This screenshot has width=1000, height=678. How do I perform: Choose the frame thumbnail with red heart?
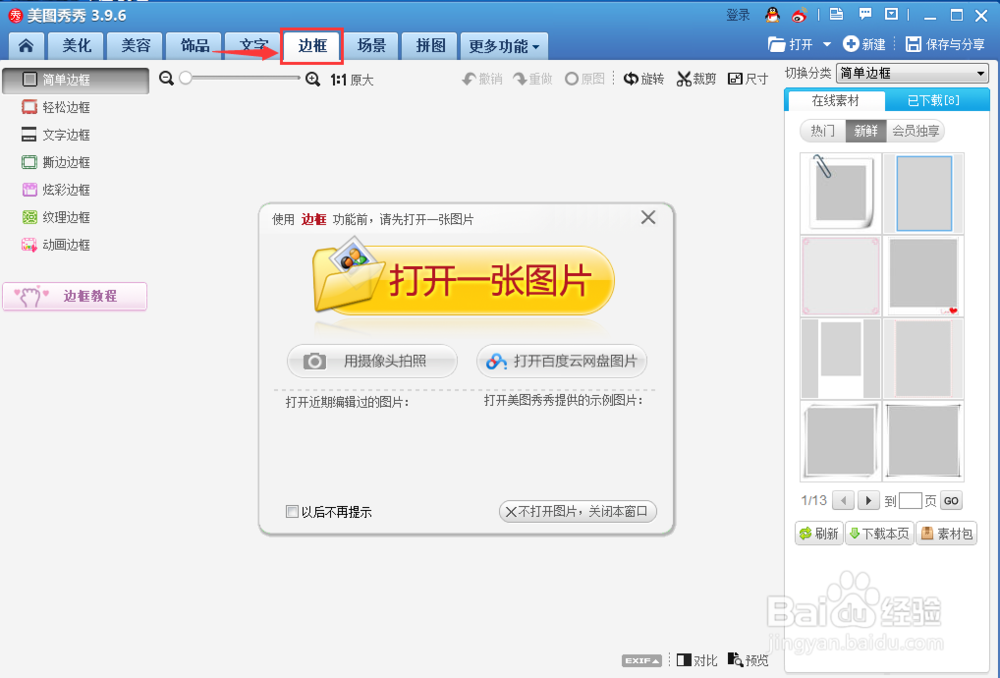[x=923, y=276]
